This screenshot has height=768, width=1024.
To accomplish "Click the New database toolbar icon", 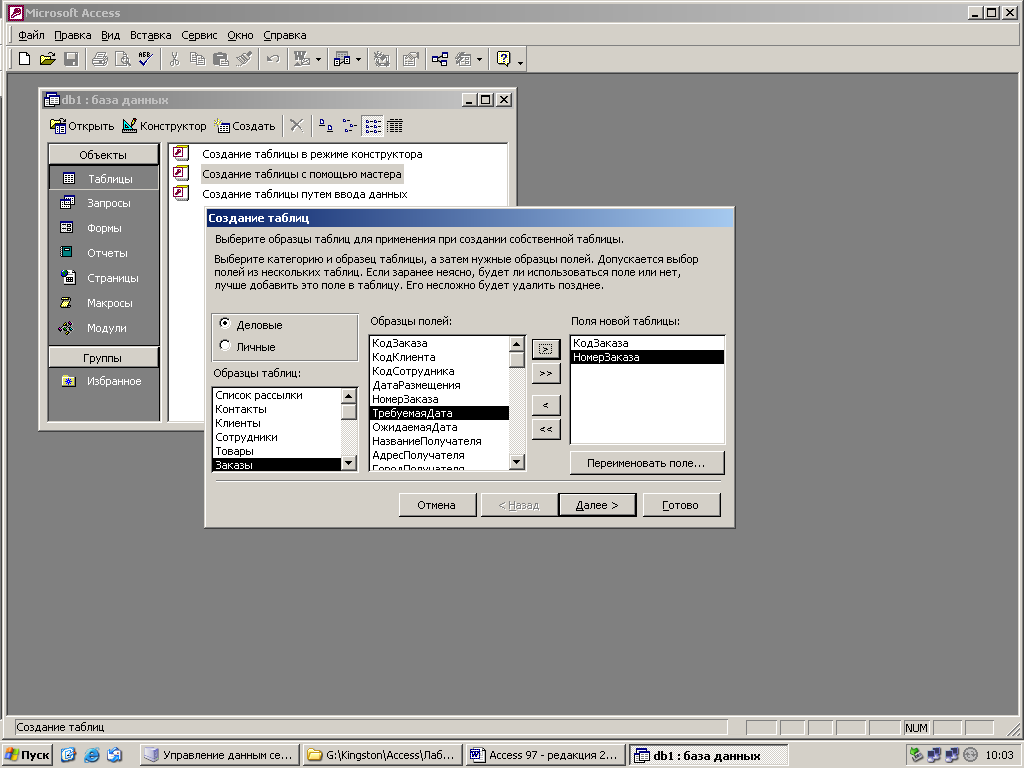I will [x=25, y=59].
